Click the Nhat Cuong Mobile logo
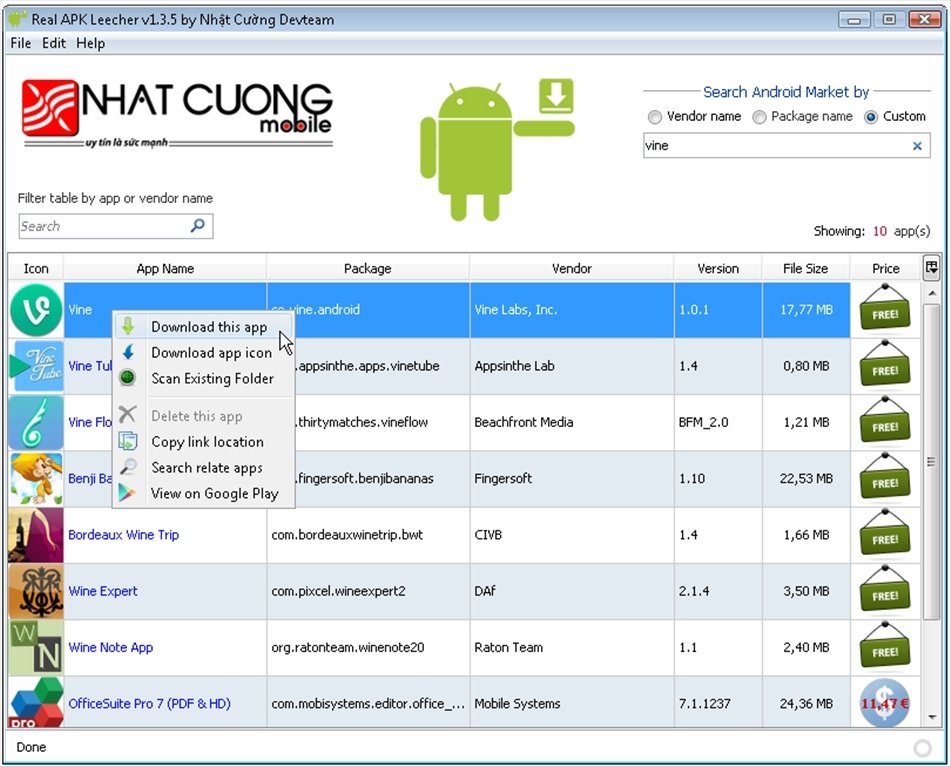The image size is (951, 767). pyautogui.click(x=178, y=113)
